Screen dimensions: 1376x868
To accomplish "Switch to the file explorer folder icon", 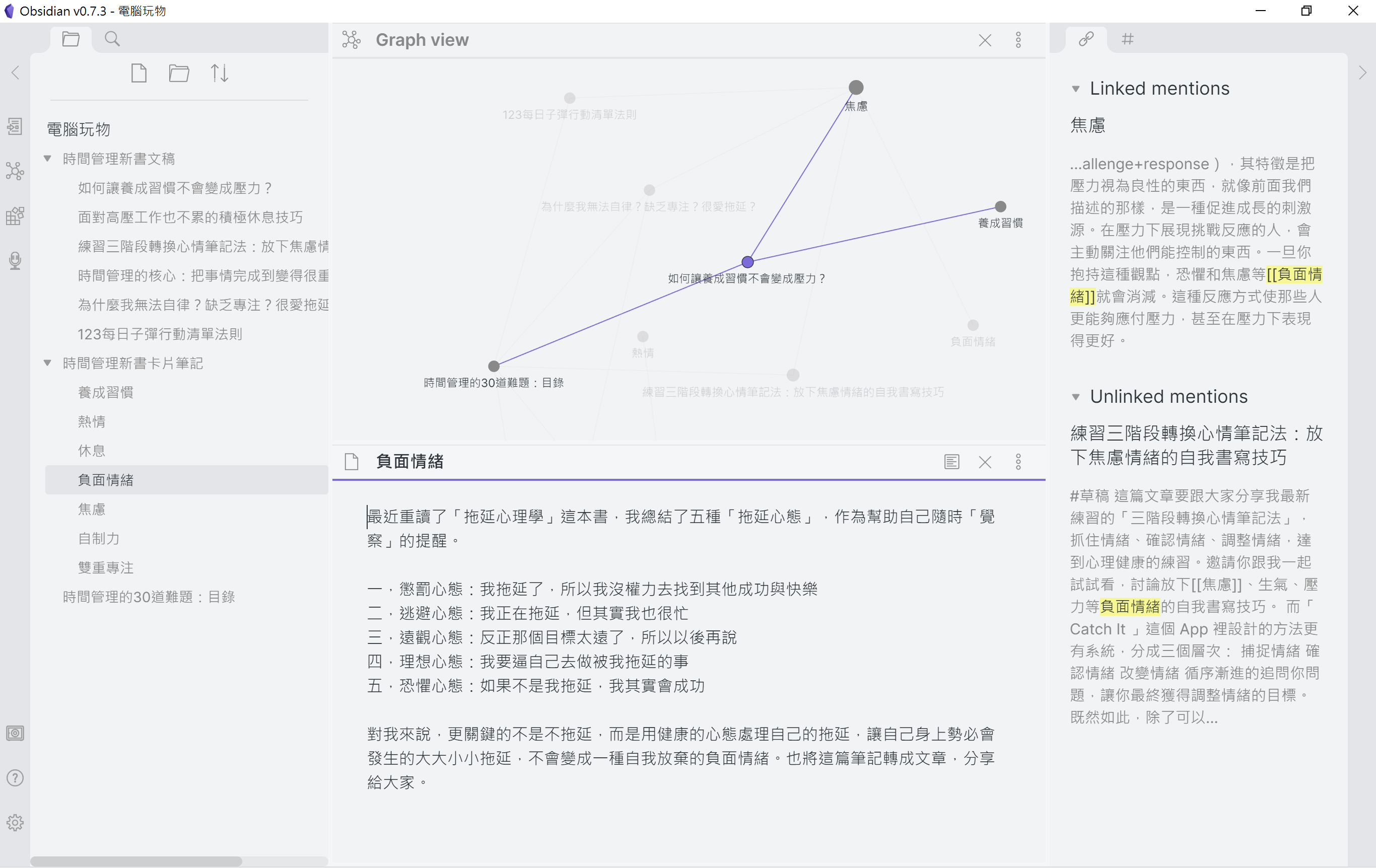I will point(71,38).
